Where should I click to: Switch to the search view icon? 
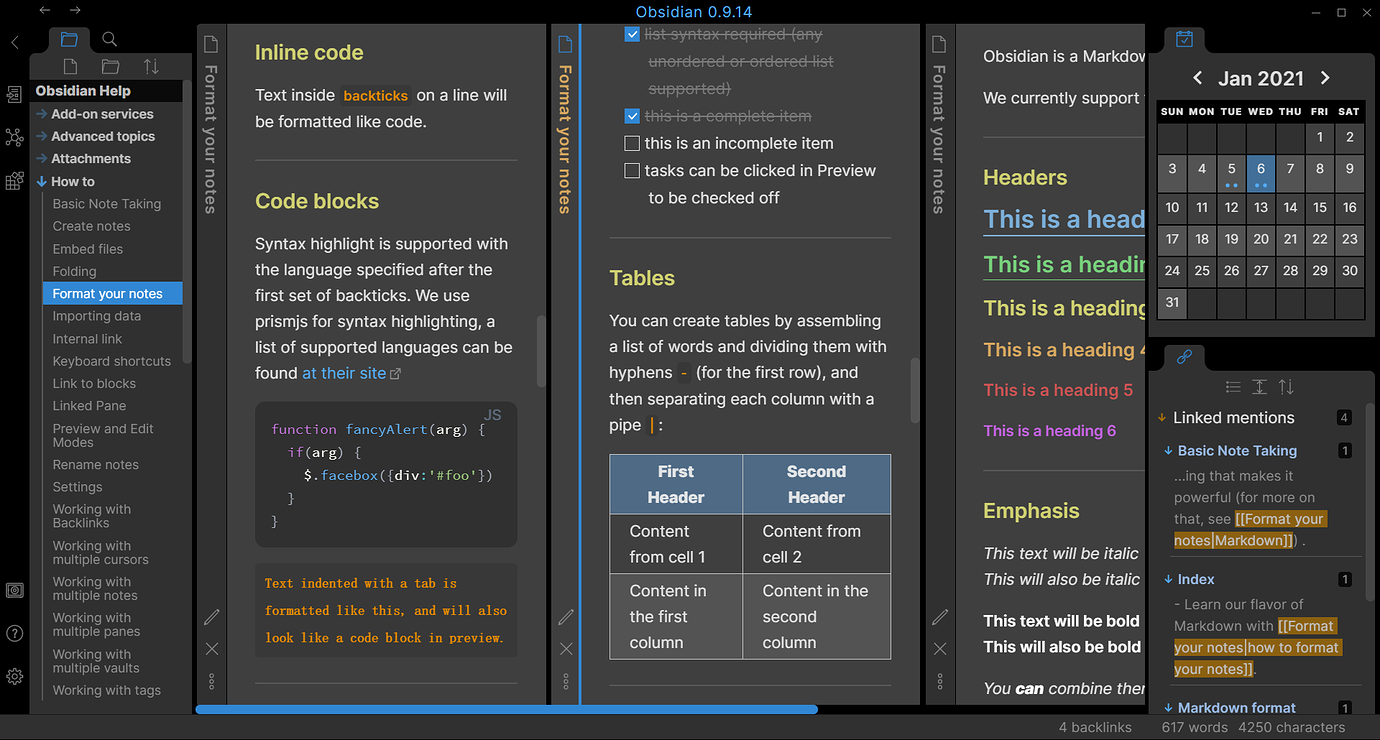coord(109,39)
